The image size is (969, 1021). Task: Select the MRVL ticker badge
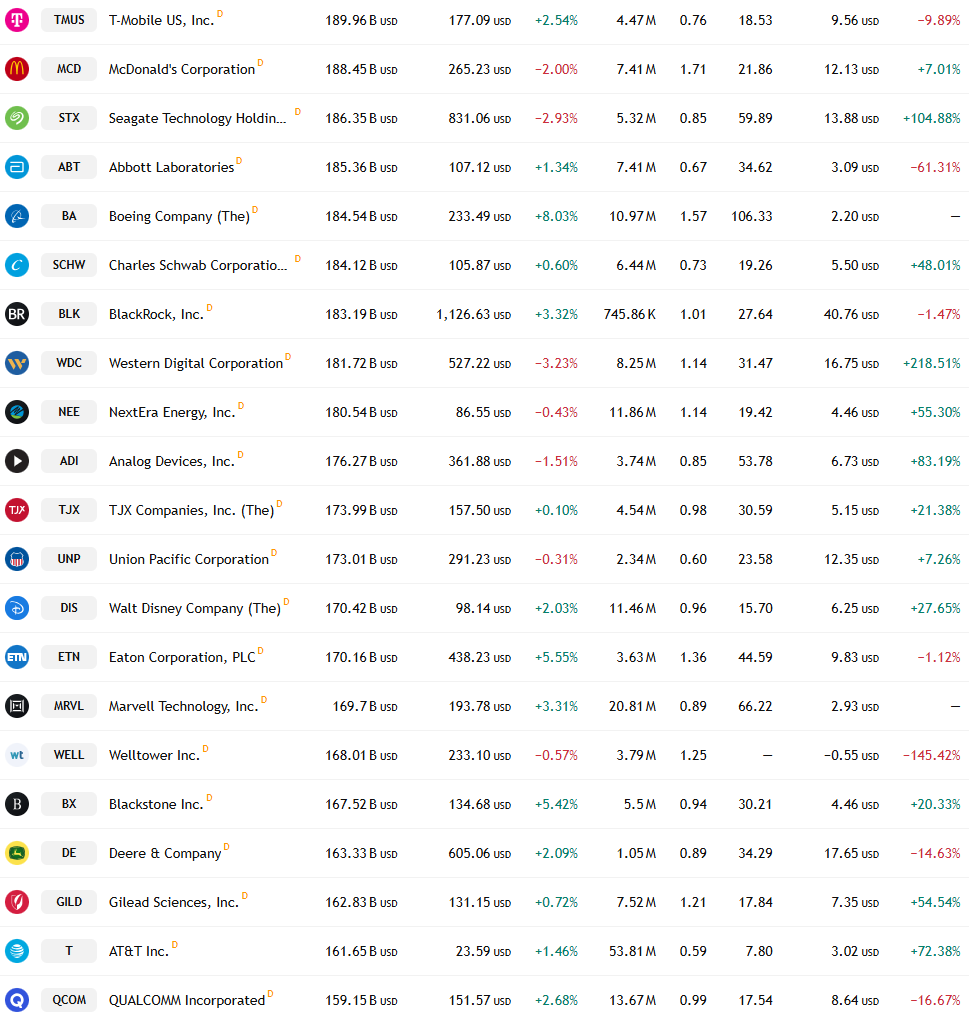pos(69,706)
